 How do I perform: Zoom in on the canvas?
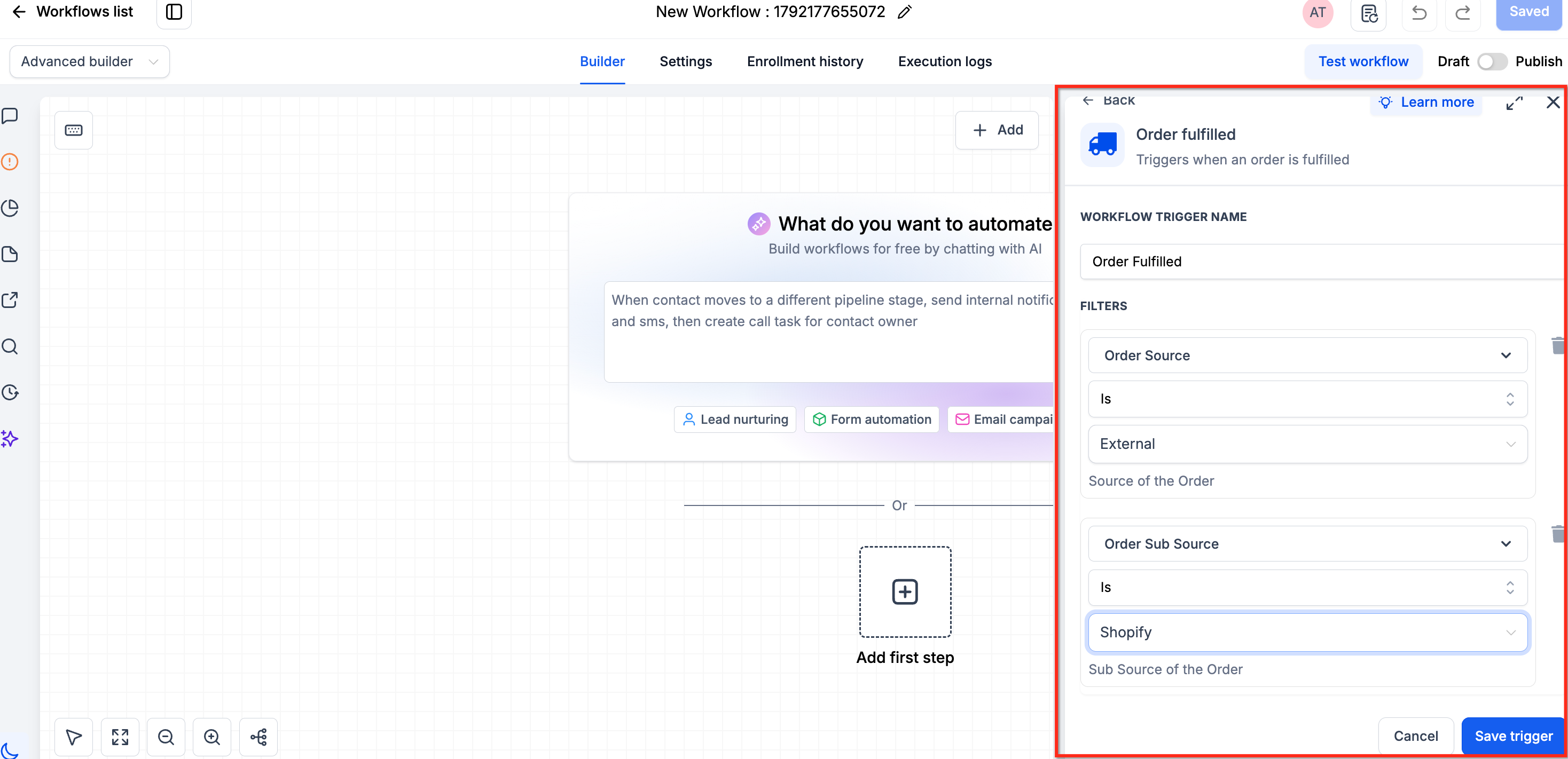click(x=212, y=737)
